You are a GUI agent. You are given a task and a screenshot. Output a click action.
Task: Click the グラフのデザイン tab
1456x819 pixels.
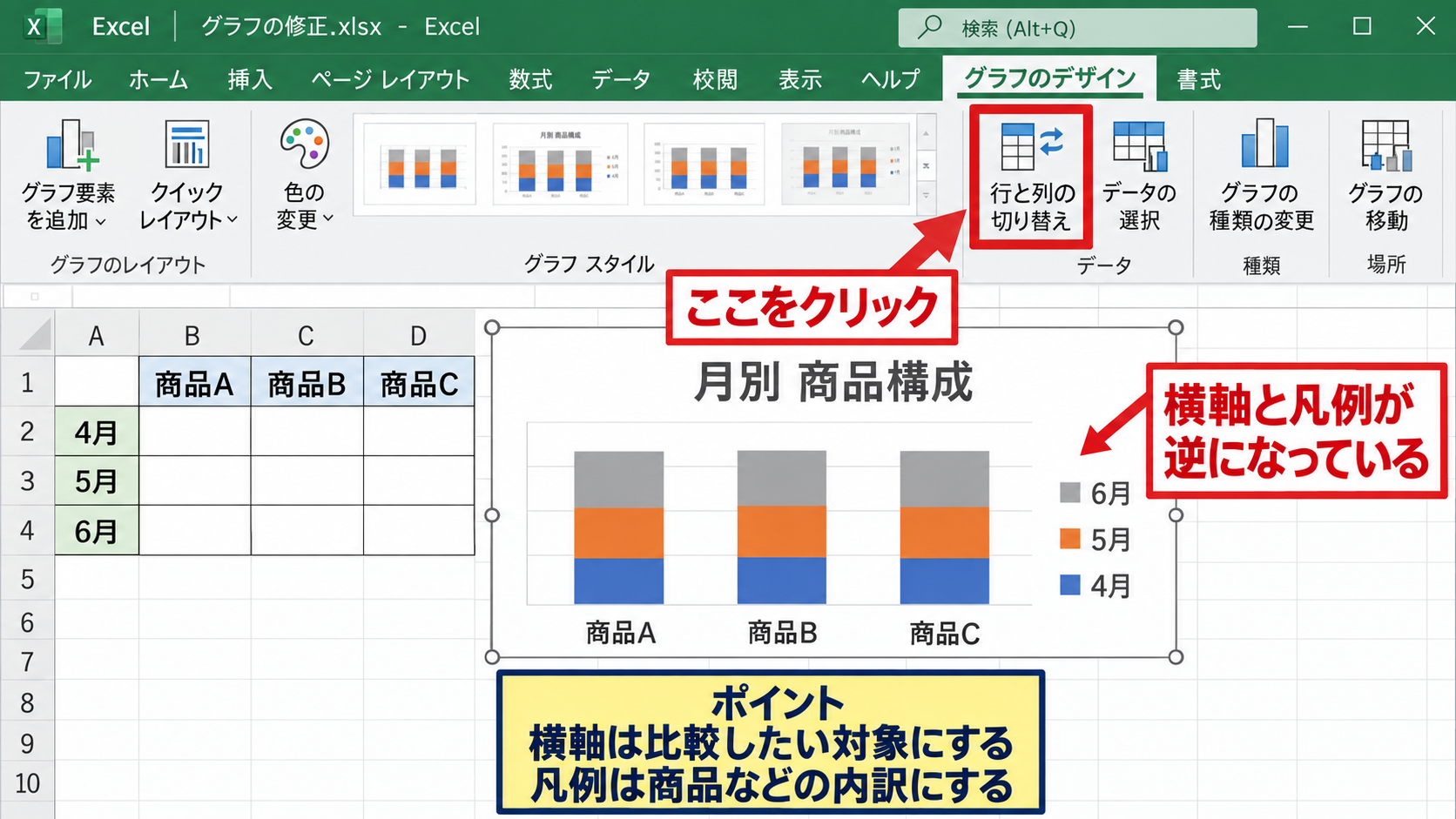pyautogui.click(x=1049, y=78)
